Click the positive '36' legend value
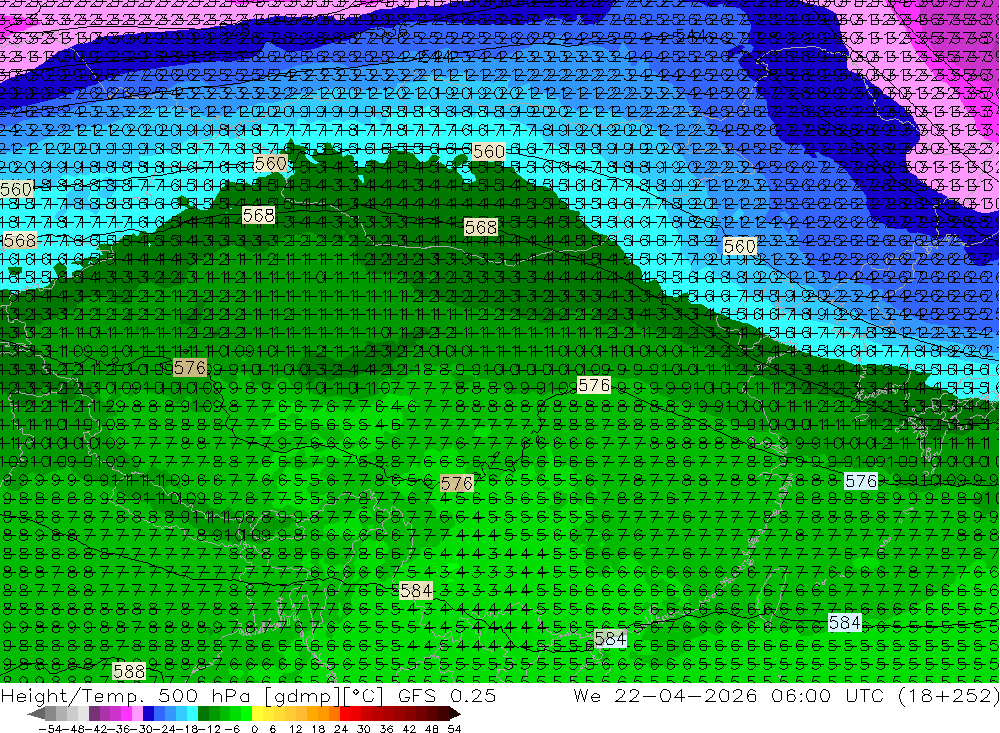 386,729
